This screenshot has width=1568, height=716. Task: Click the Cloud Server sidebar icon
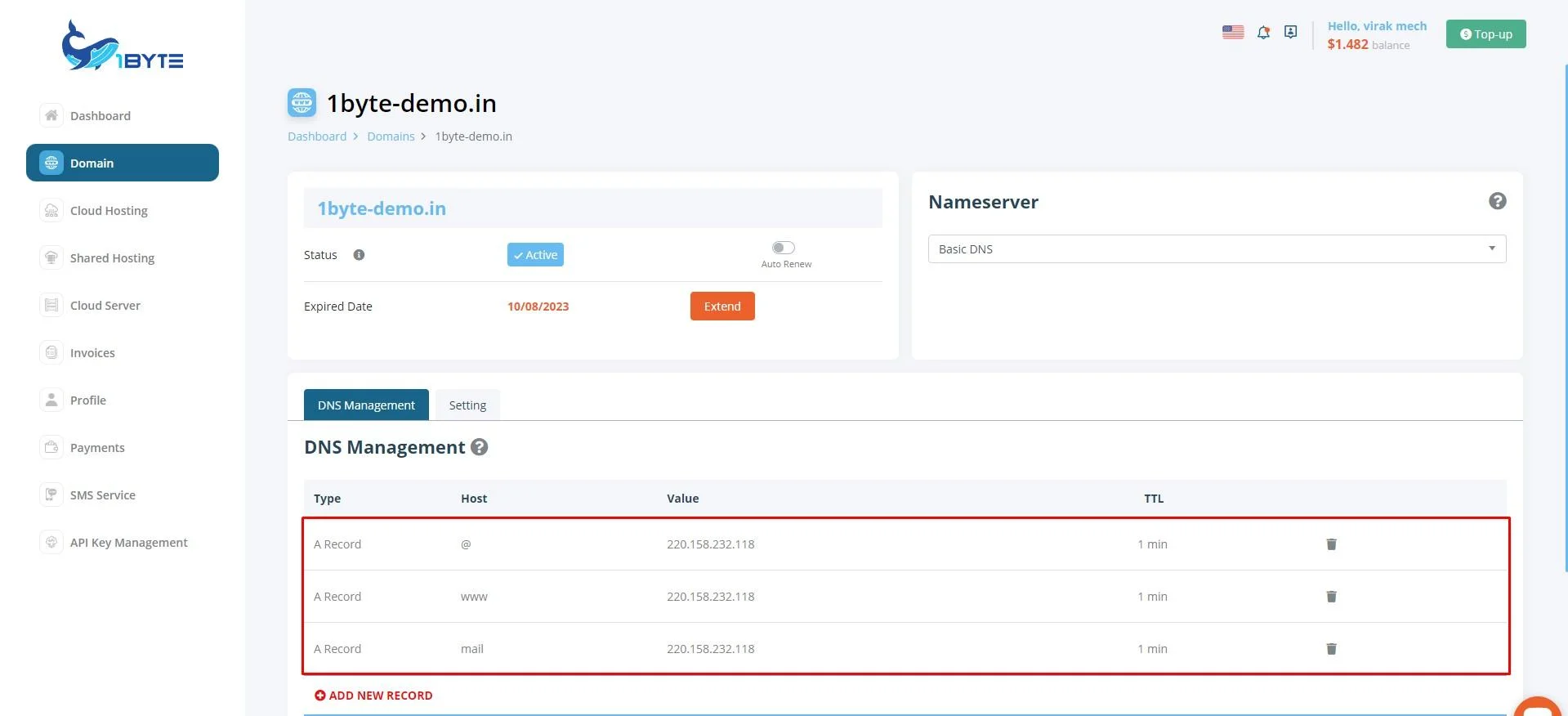pos(51,305)
